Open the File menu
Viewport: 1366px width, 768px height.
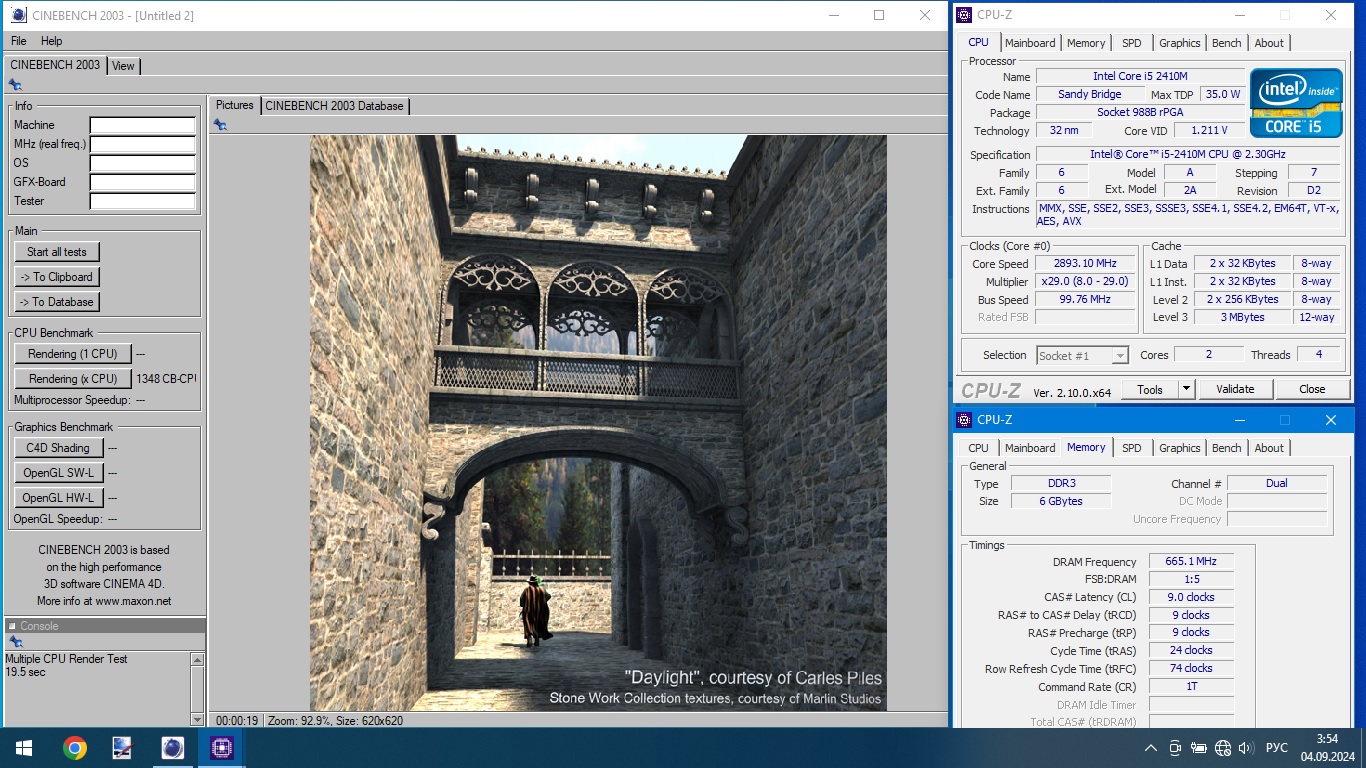(19, 41)
